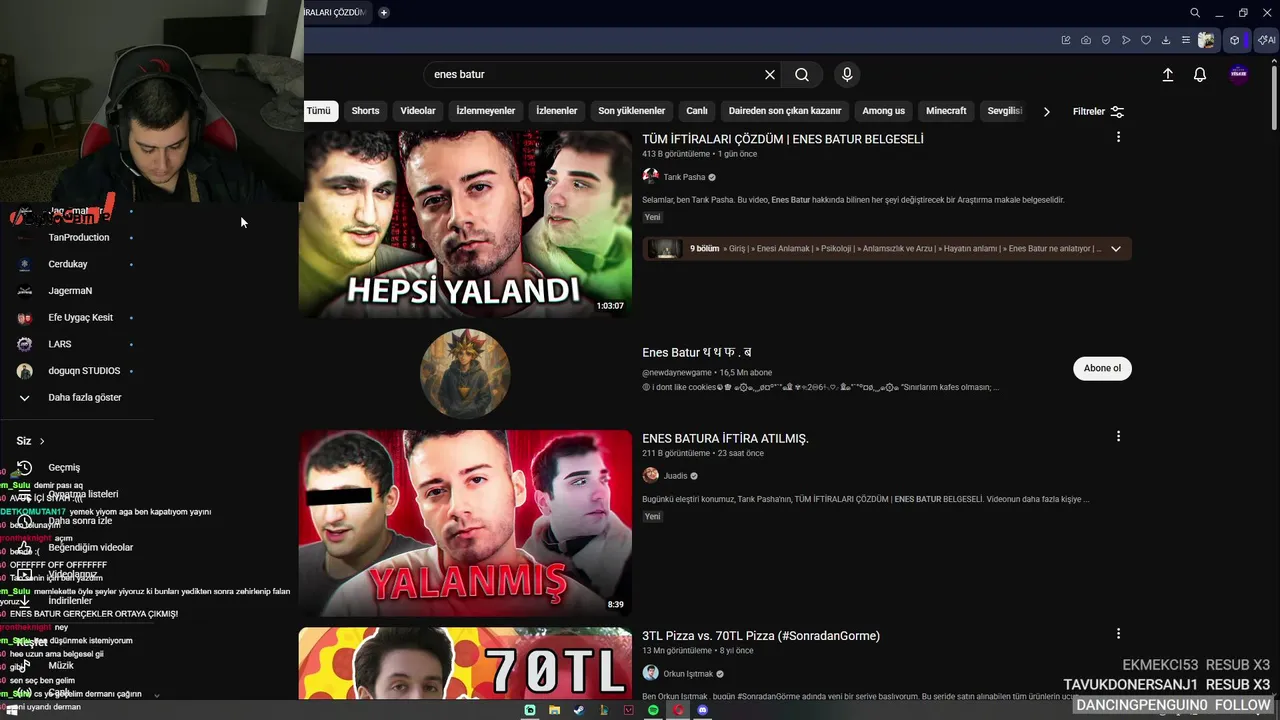Viewport: 1280px width, 720px height.
Task: Open Spotify from the taskbar
Action: pyautogui.click(x=653, y=710)
